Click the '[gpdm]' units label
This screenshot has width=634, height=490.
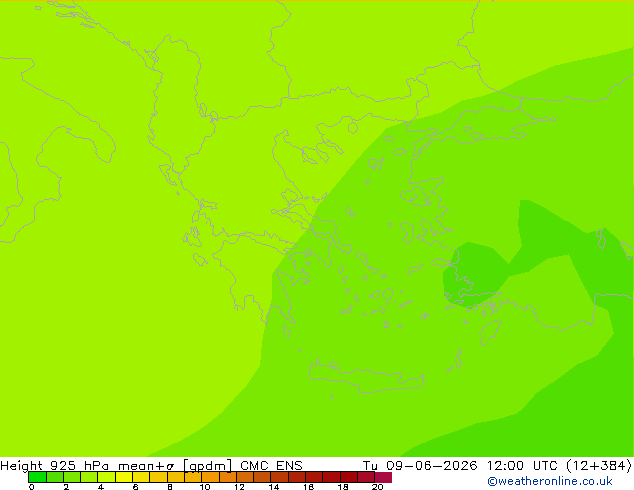208,466
